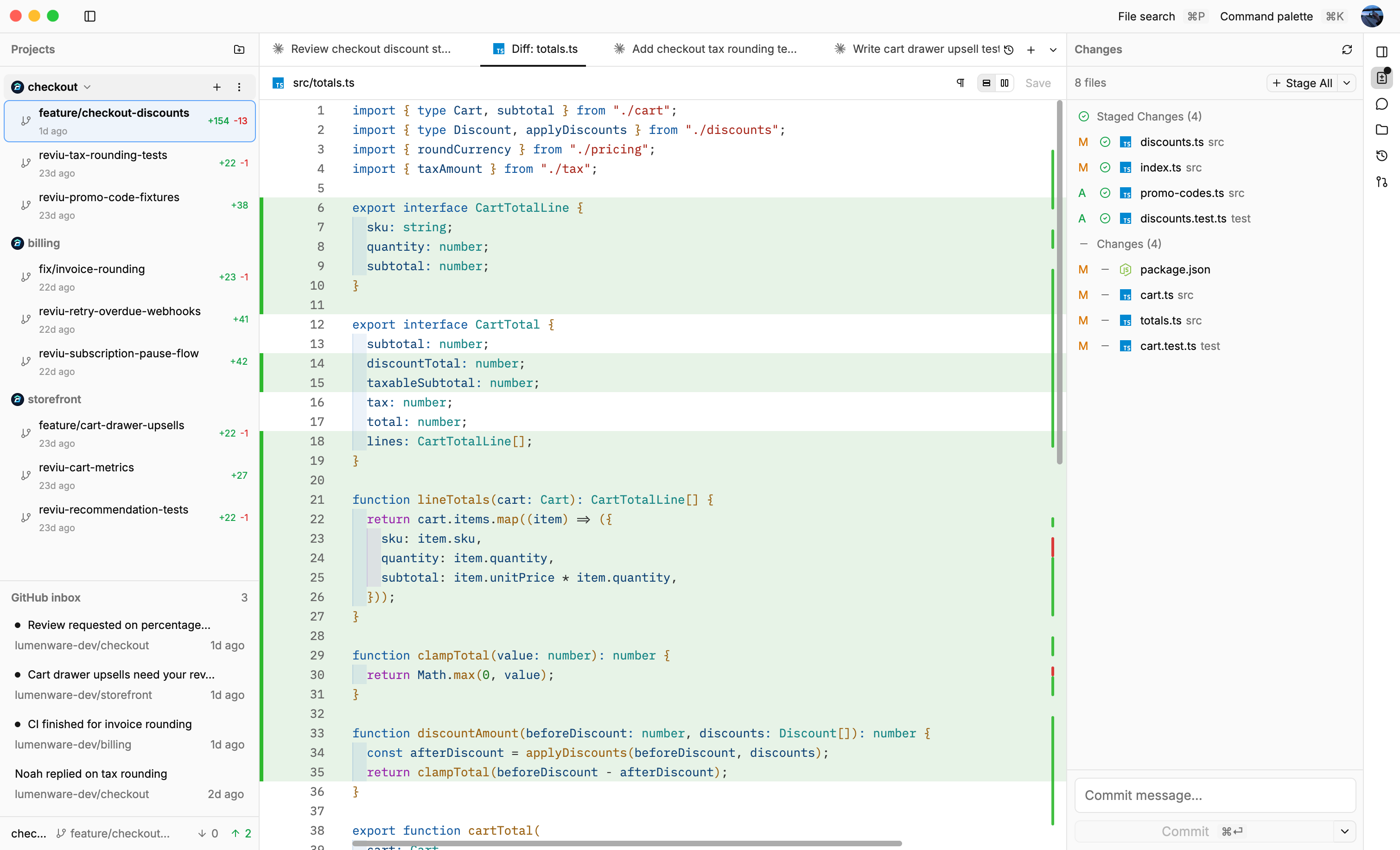
Task: Click the Stage All button
Action: 1302,83
